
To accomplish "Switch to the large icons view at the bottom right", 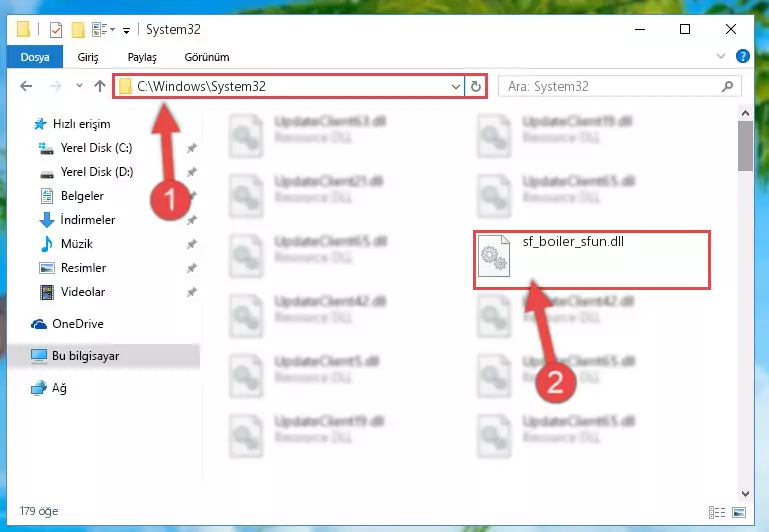I will pos(739,512).
